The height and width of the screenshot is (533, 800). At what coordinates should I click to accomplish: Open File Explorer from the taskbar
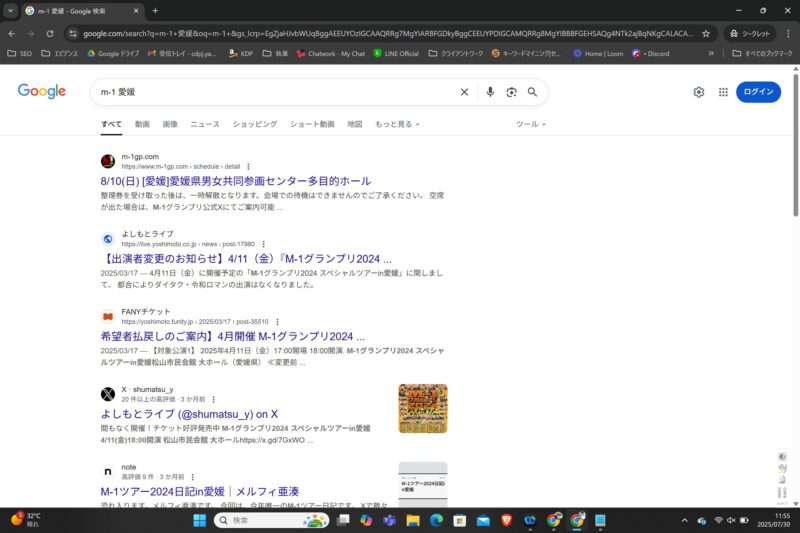click(413, 520)
